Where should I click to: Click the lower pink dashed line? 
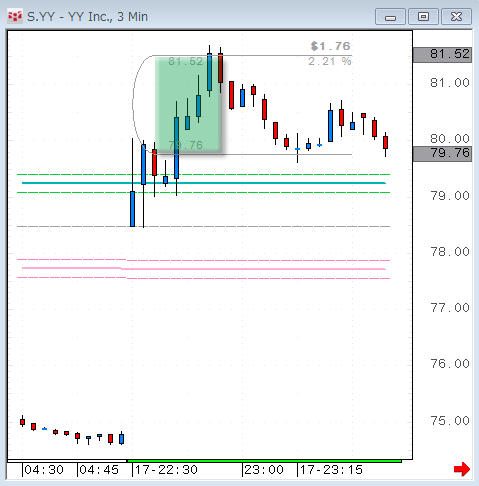tap(203, 278)
